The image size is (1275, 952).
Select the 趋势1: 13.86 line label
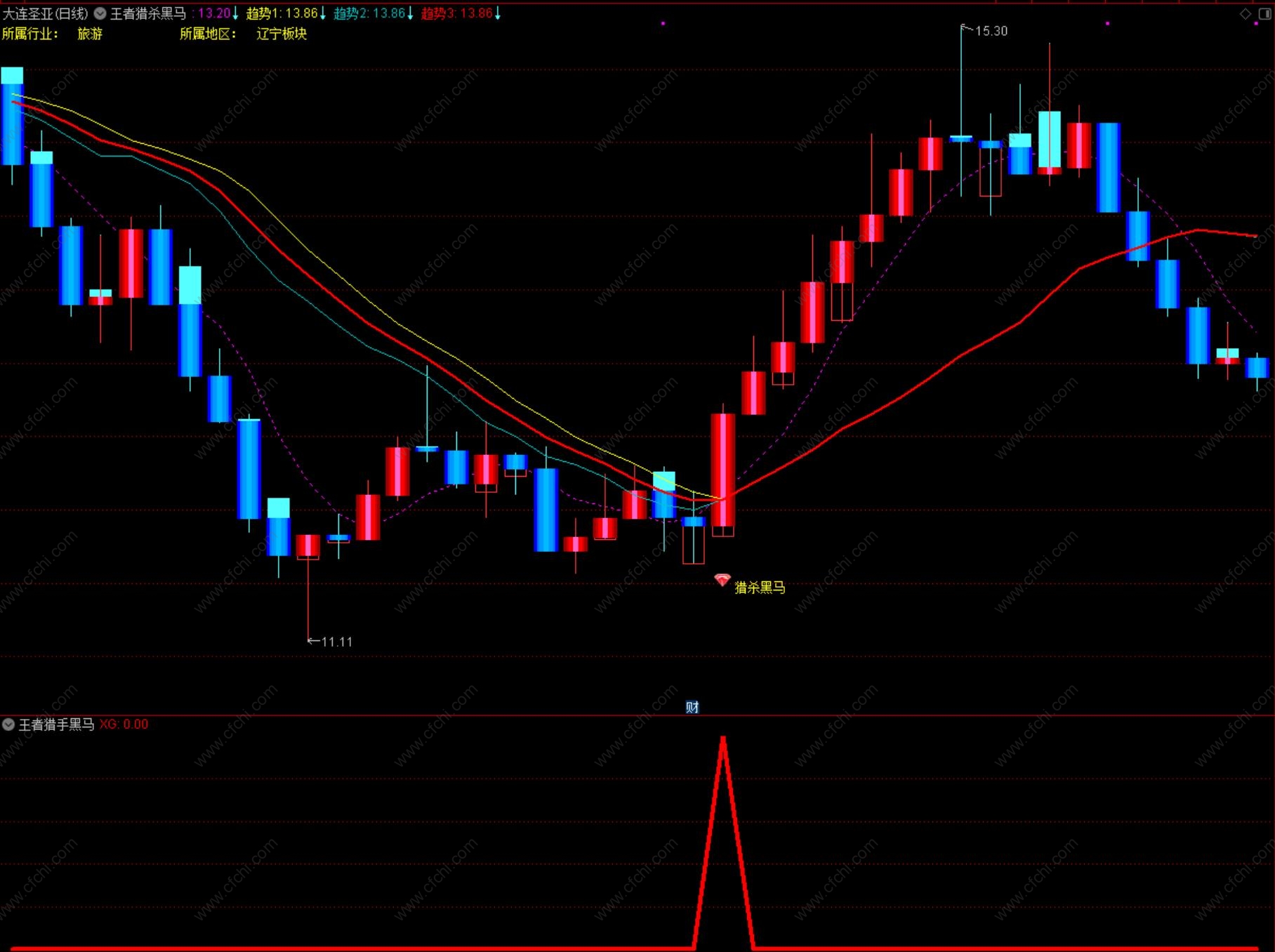point(282,13)
